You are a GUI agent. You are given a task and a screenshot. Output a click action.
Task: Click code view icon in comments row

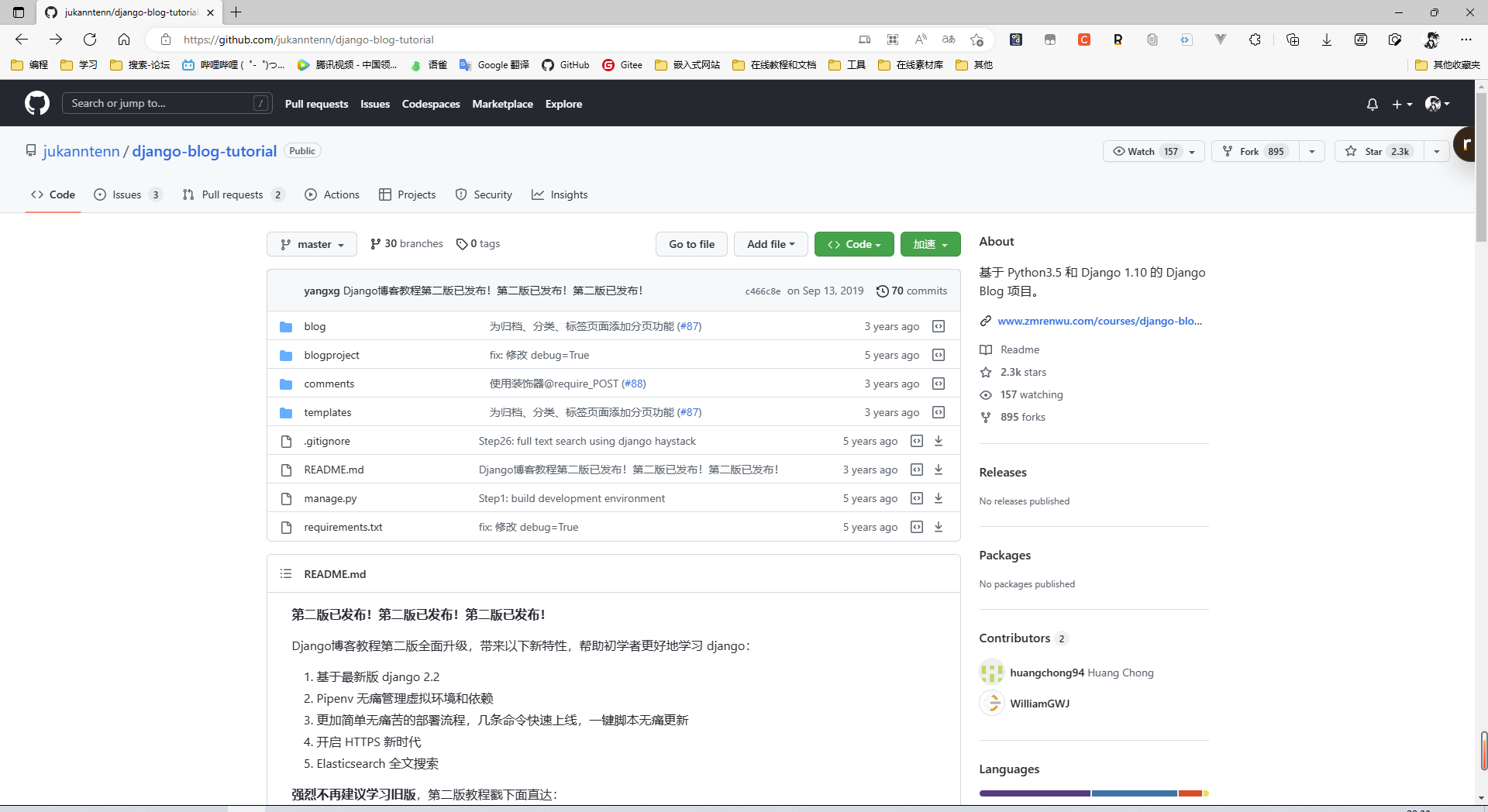point(939,384)
